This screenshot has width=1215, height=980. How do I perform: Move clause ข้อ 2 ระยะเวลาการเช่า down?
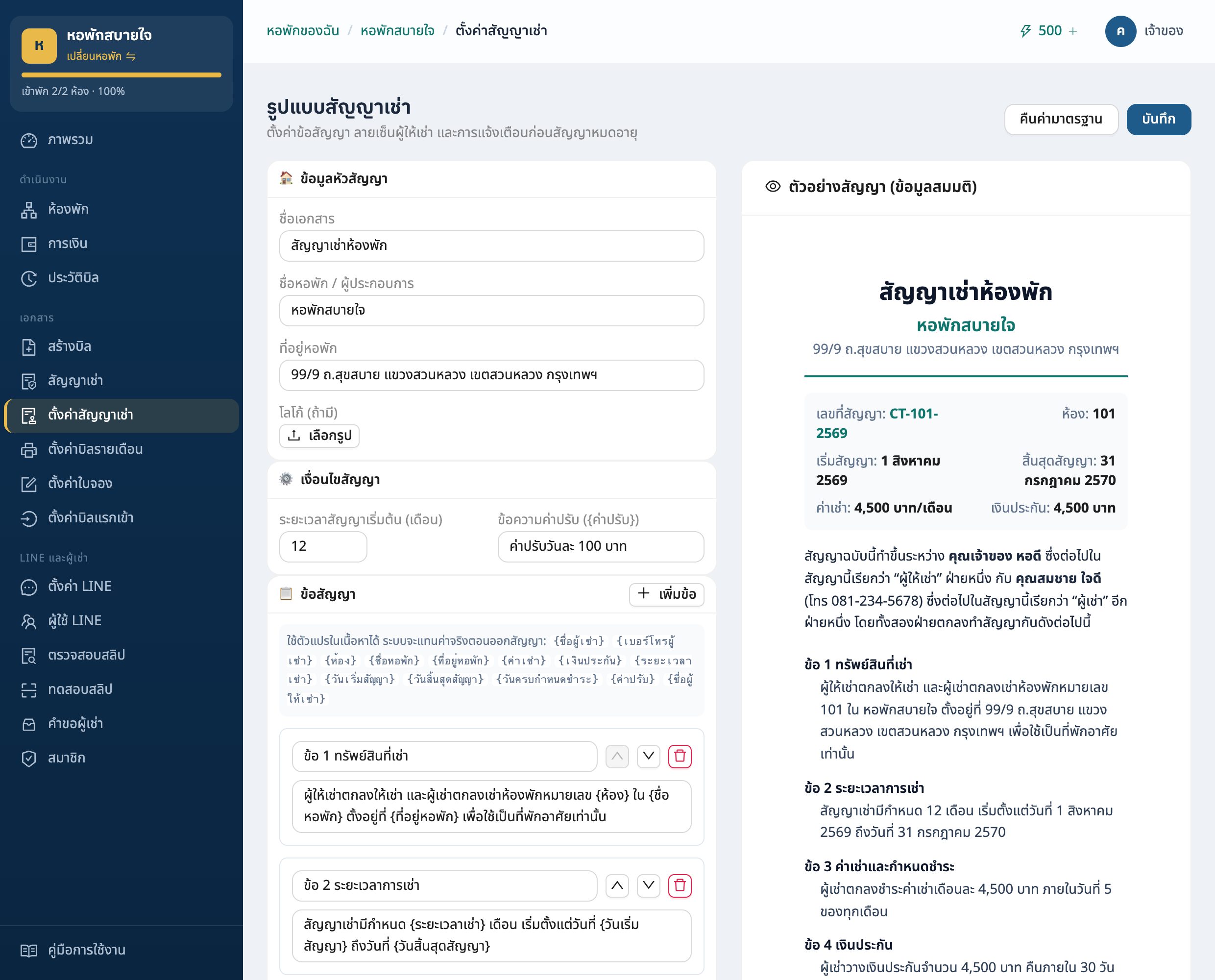coord(649,885)
